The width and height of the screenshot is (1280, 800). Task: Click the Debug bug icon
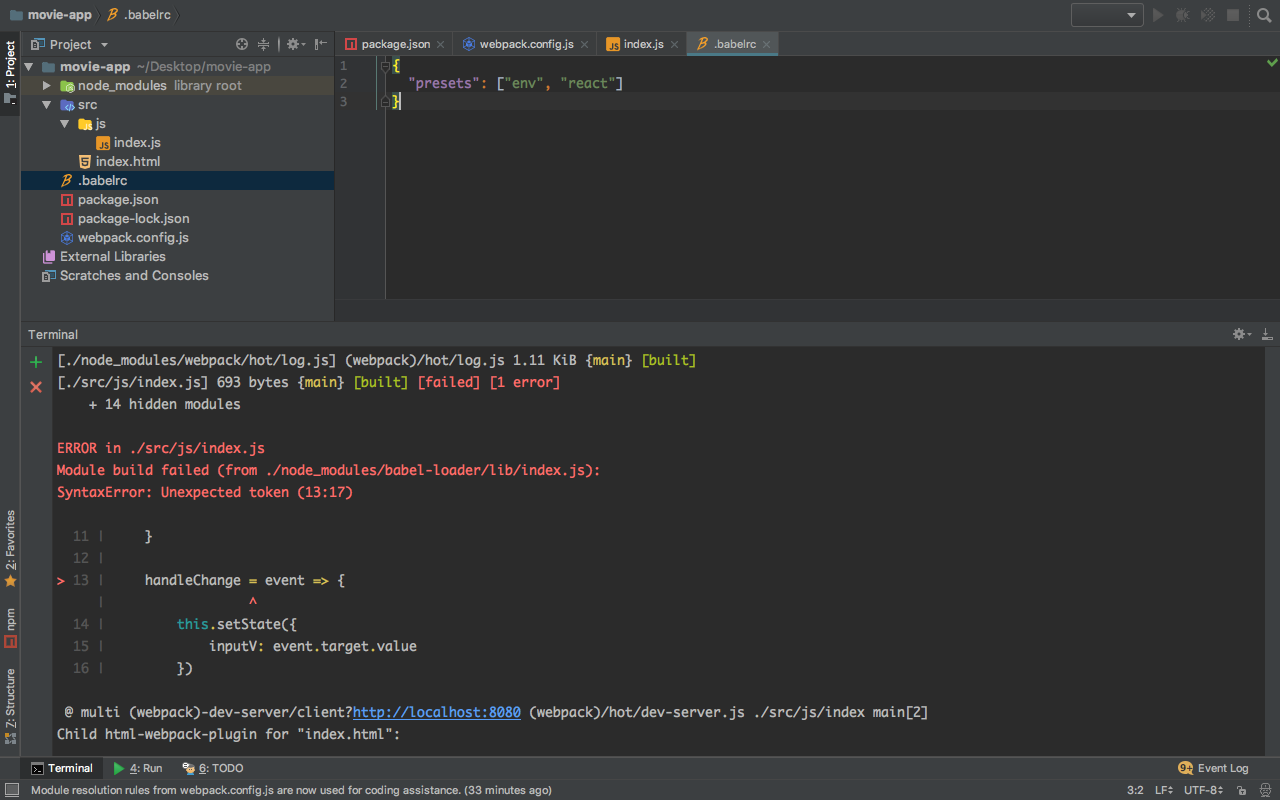click(x=1183, y=15)
